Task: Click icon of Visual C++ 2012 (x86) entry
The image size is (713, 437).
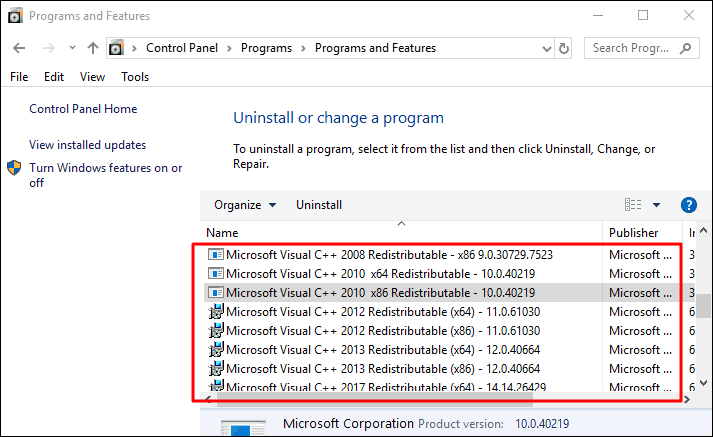Action: 216,331
